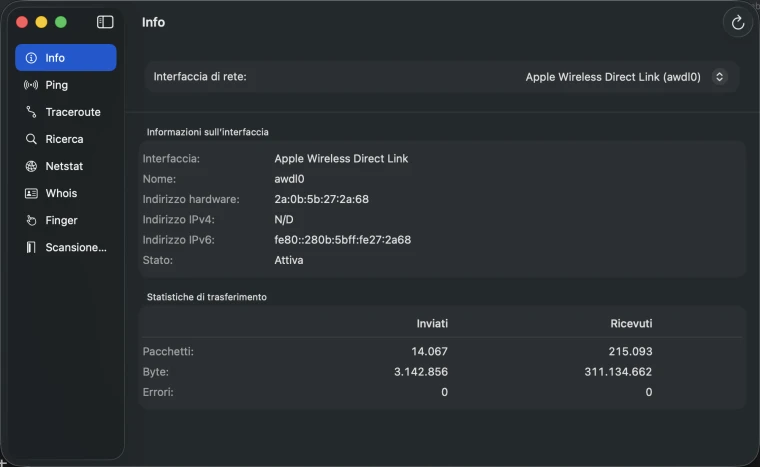Click the Ricevuti column header
Image resolution: width=760 pixels, height=467 pixels.
(x=631, y=323)
